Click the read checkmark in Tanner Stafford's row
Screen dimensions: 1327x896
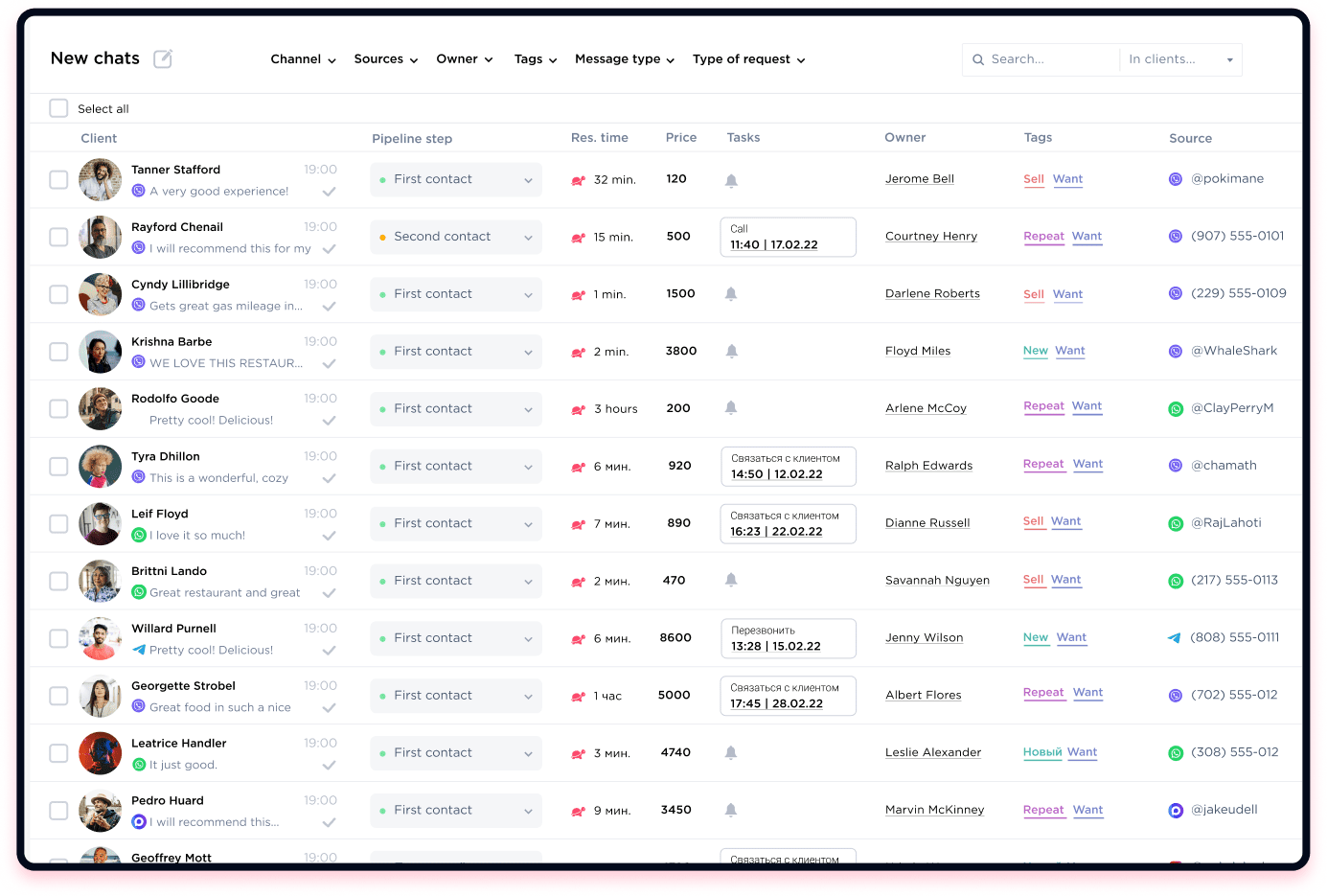(329, 192)
